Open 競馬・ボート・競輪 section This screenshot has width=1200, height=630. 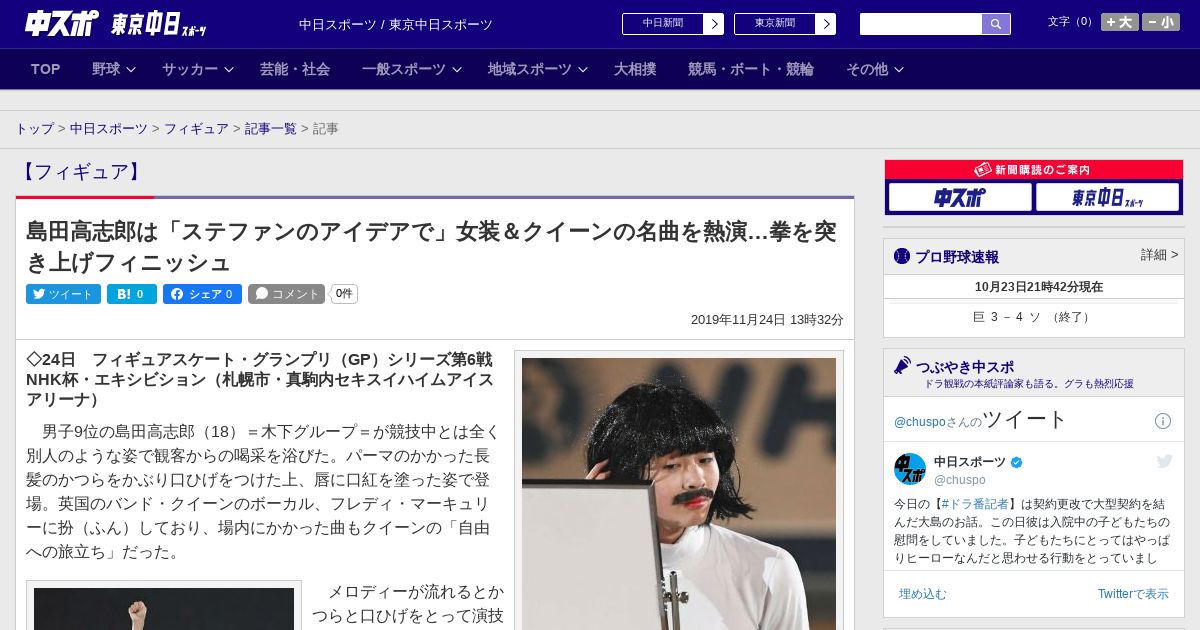751,69
